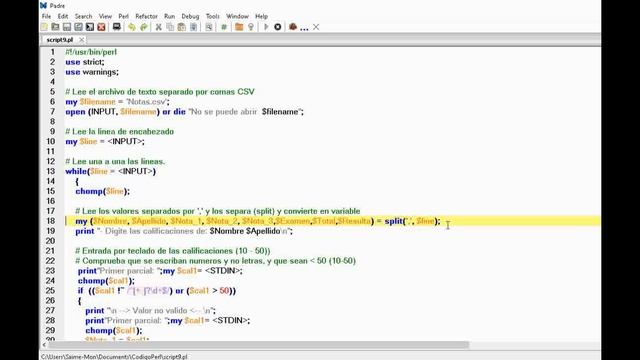Open the File menu
This screenshot has height=360, width=640.
(x=46, y=16)
